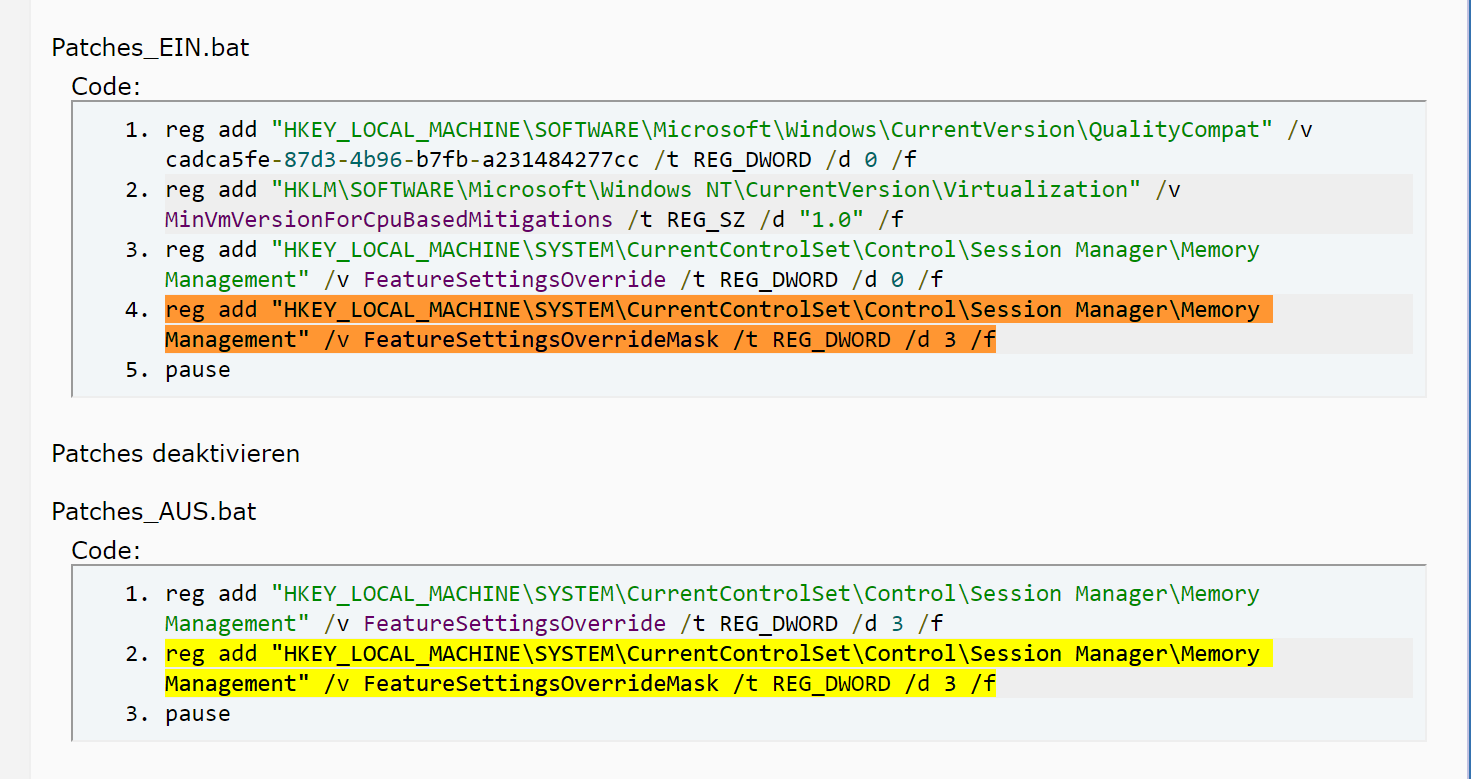
Task: Click the 'Code:' label above the Patches_AUS code box
Action: point(106,551)
